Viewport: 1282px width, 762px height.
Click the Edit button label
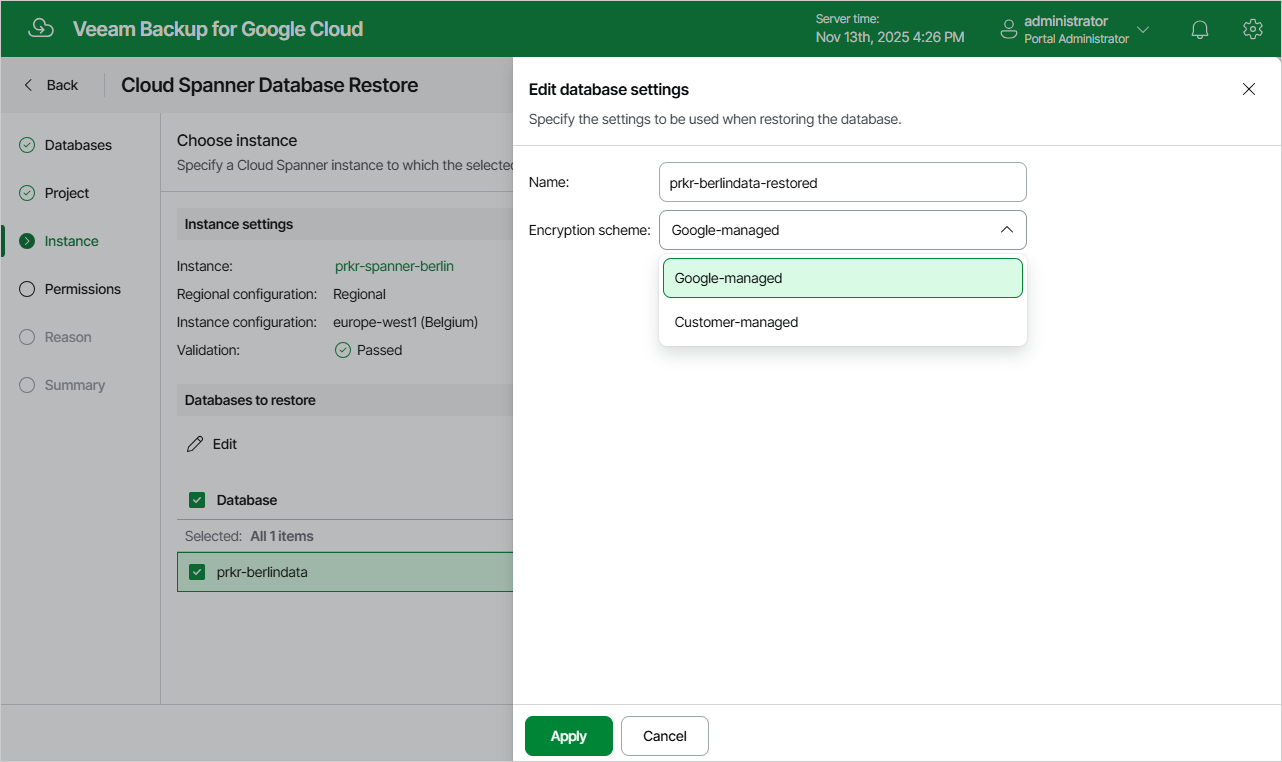[225, 444]
